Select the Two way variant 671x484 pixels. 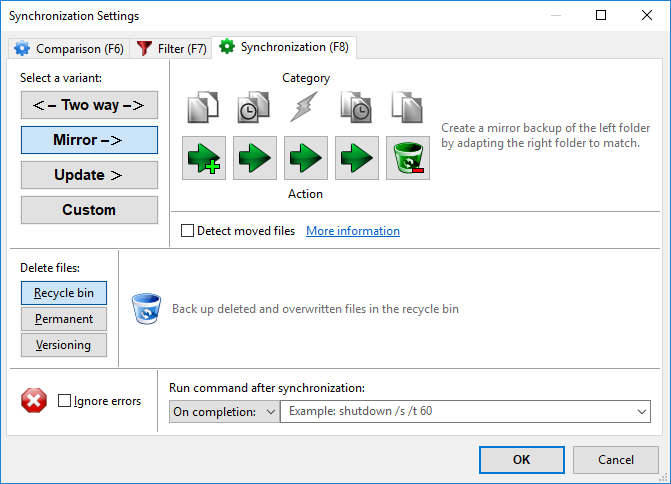point(89,105)
